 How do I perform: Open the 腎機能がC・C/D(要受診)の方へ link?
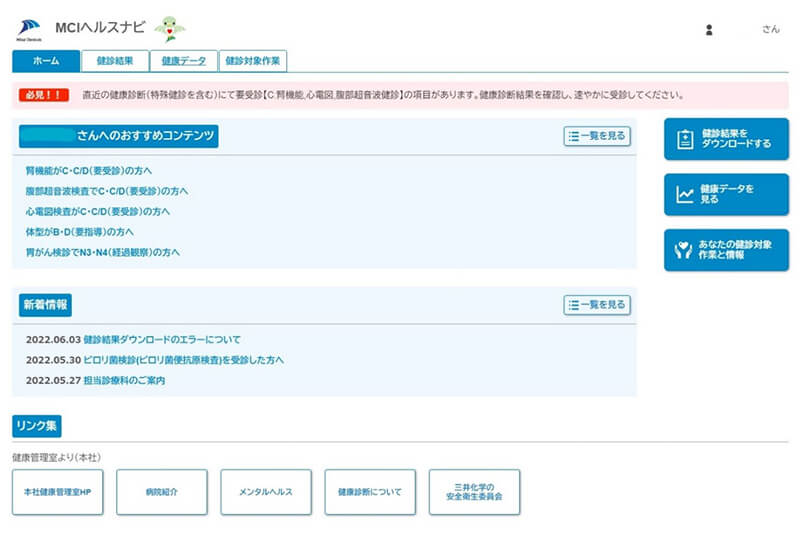click(88, 171)
